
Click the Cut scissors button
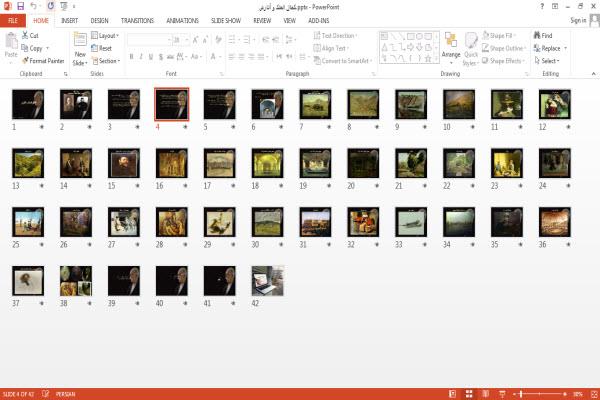tap(30, 35)
